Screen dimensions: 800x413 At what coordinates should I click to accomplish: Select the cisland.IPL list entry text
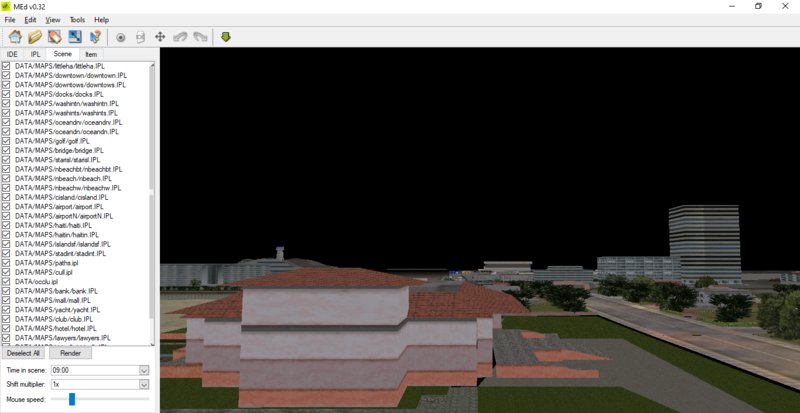61,197
